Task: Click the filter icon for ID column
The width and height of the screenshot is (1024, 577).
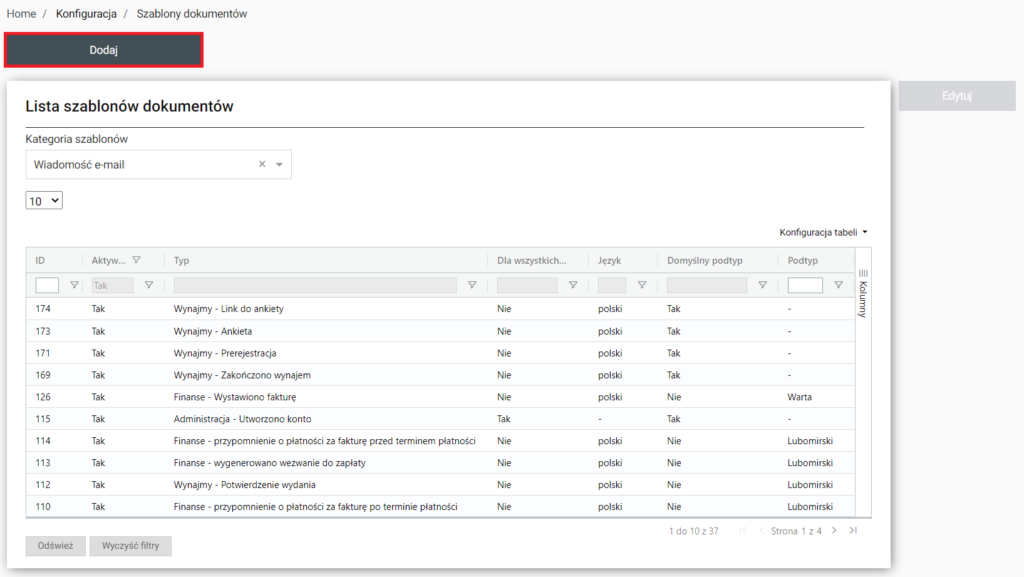Action: tap(74, 285)
